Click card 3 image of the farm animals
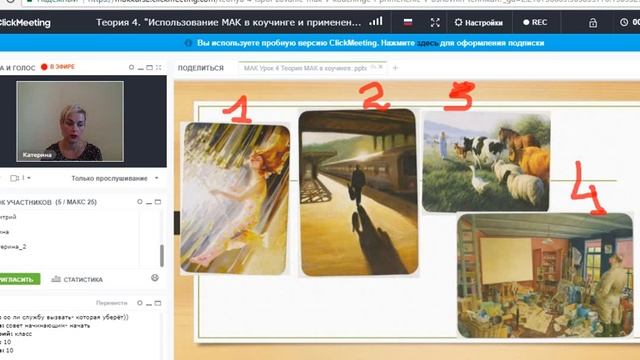The width and height of the screenshot is (640, 360). pos(486,162)
